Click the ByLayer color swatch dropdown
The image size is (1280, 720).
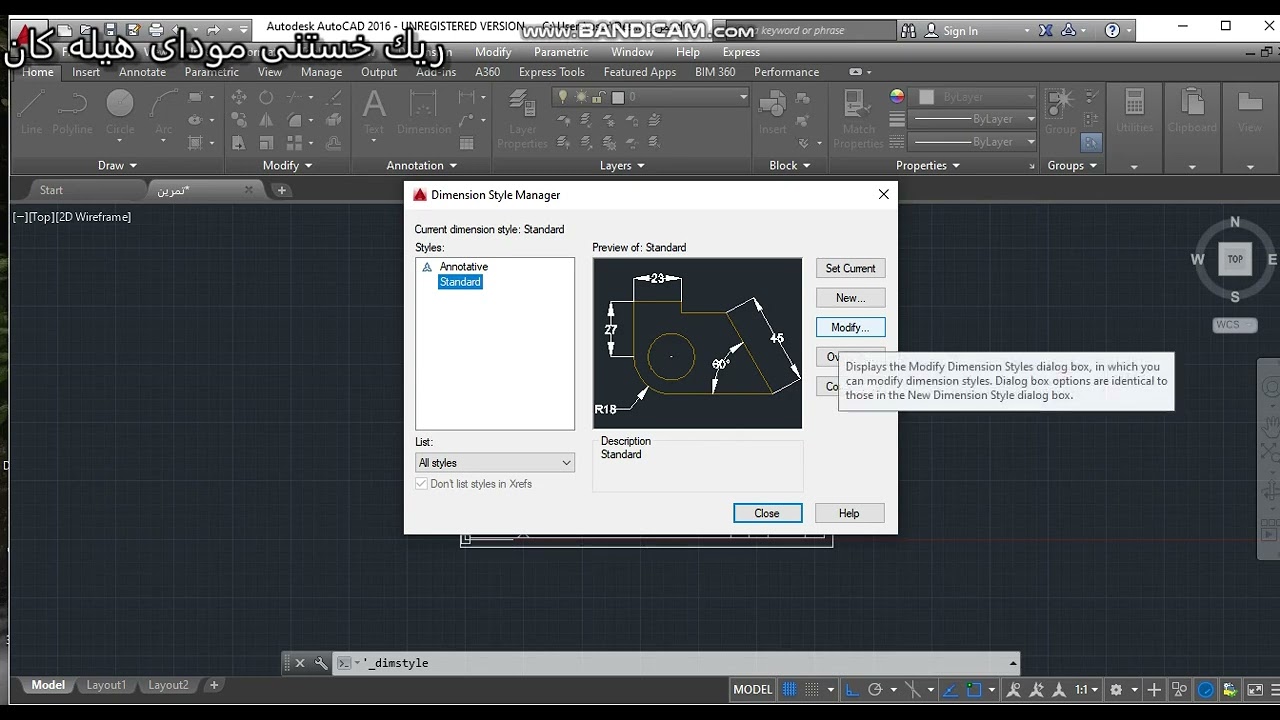pos(976,97)
